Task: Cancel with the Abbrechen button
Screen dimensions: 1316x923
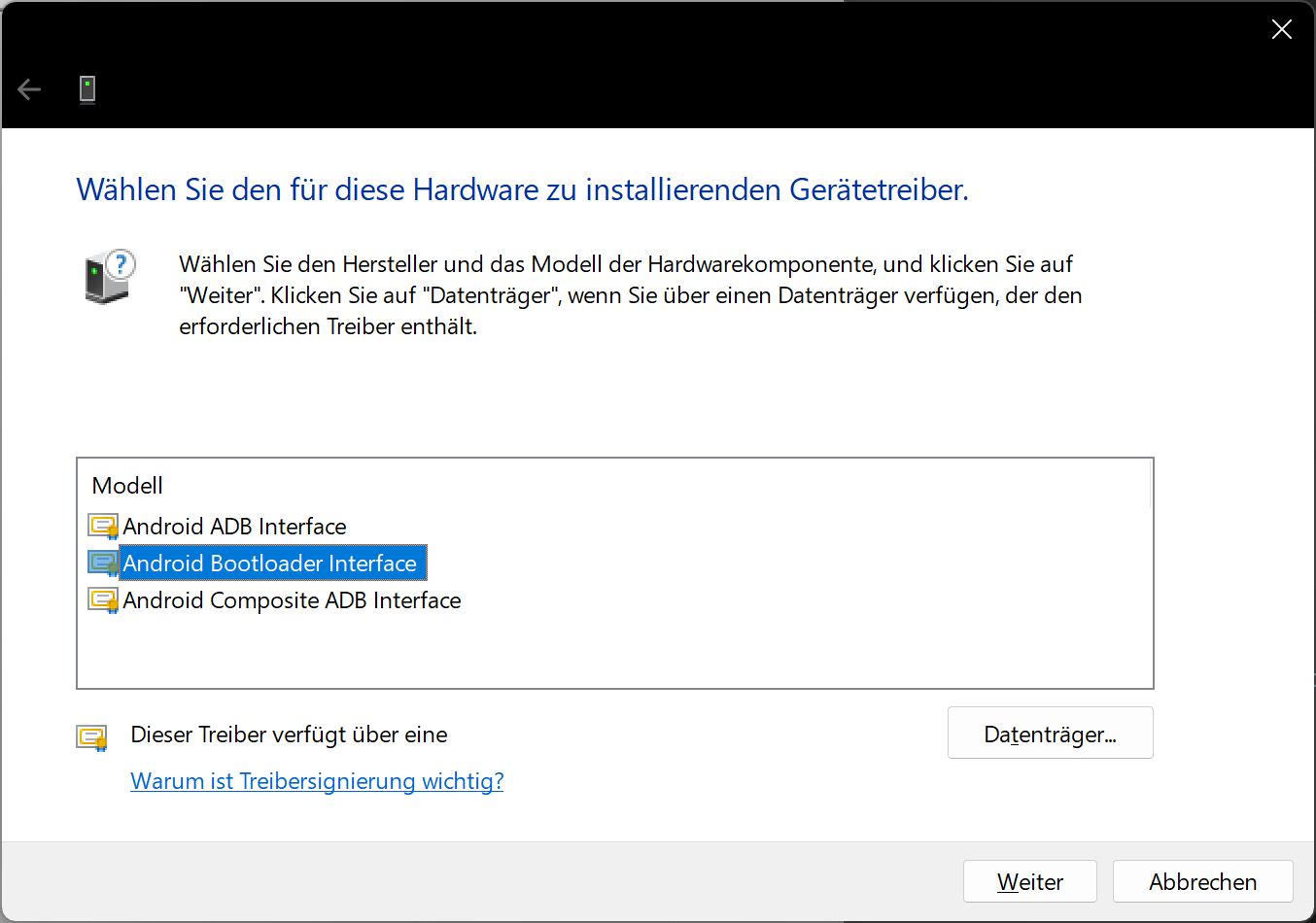Action: click(1202, 881)
